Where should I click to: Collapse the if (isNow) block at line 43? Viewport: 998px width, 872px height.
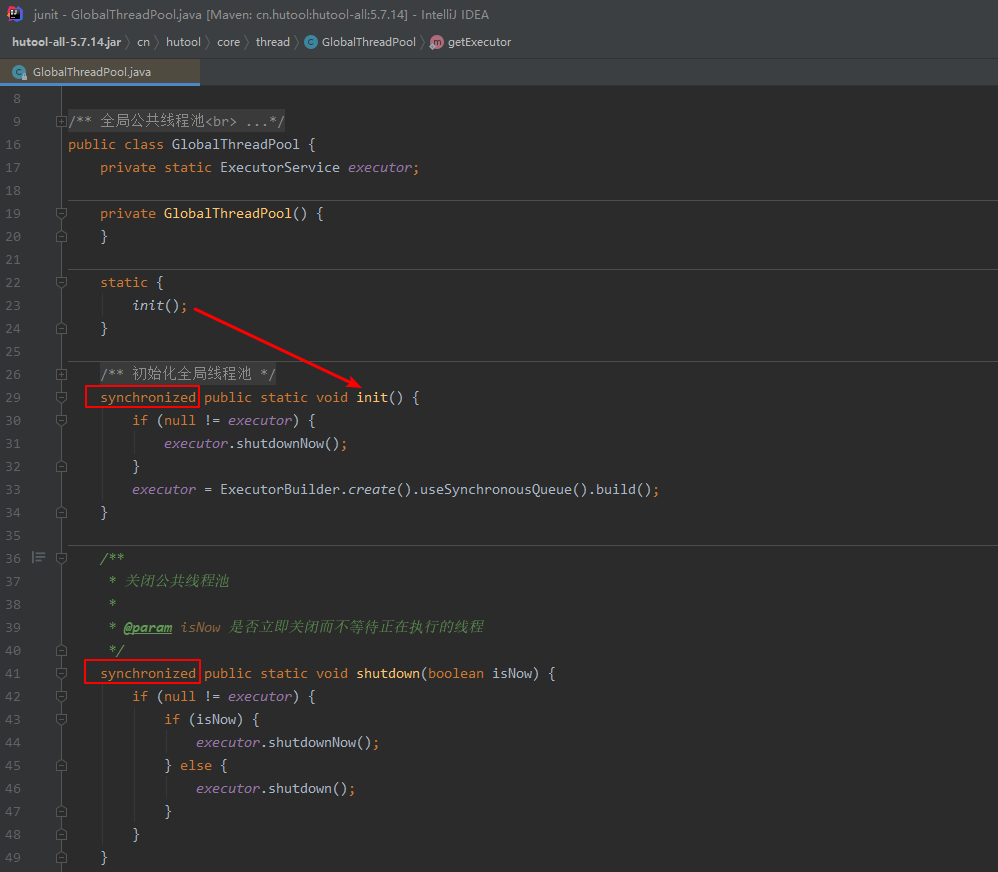point(61,719)
